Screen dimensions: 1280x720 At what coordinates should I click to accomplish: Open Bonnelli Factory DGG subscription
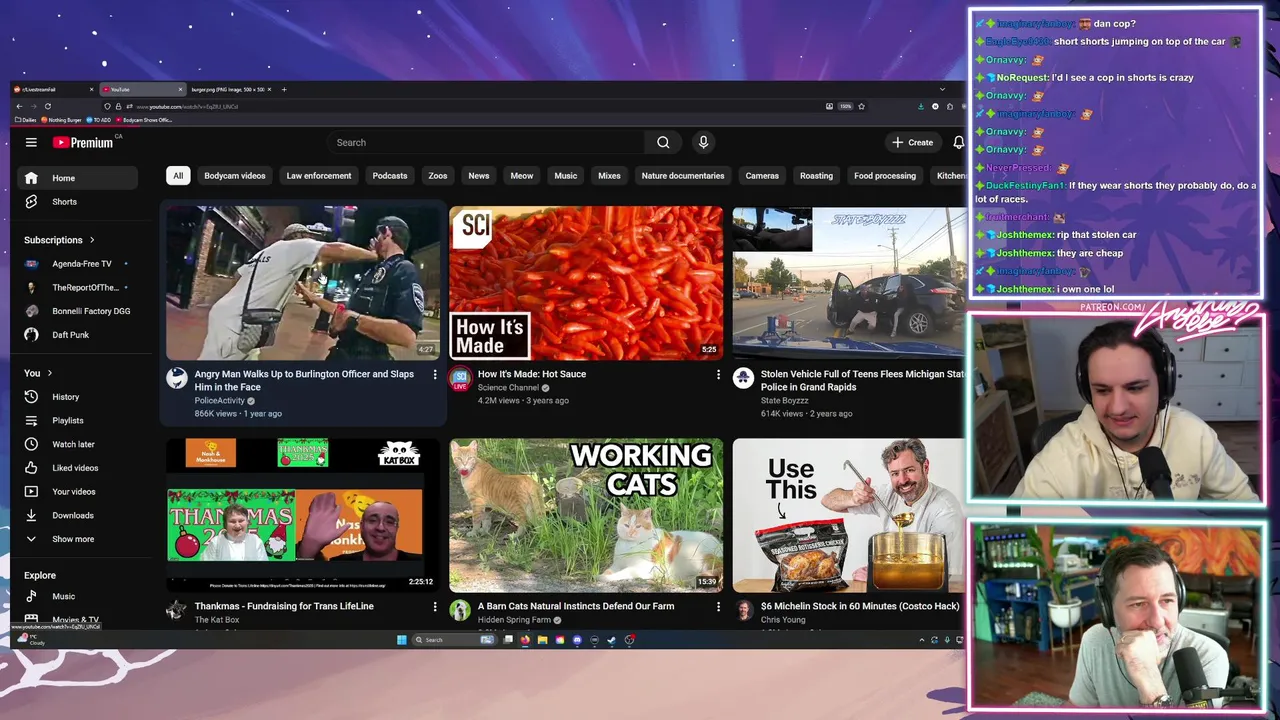(x=78, y=311)
